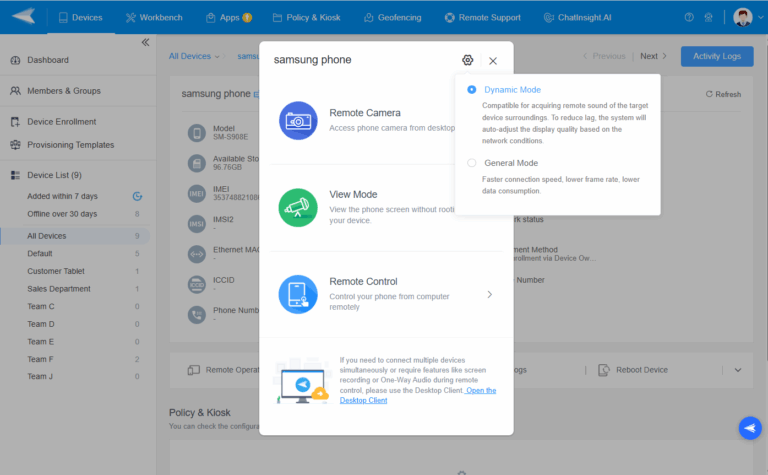This screenshot has width=768, height=475.
Task: Open the settings gear in samsung phone dialog
Action: 468,60
